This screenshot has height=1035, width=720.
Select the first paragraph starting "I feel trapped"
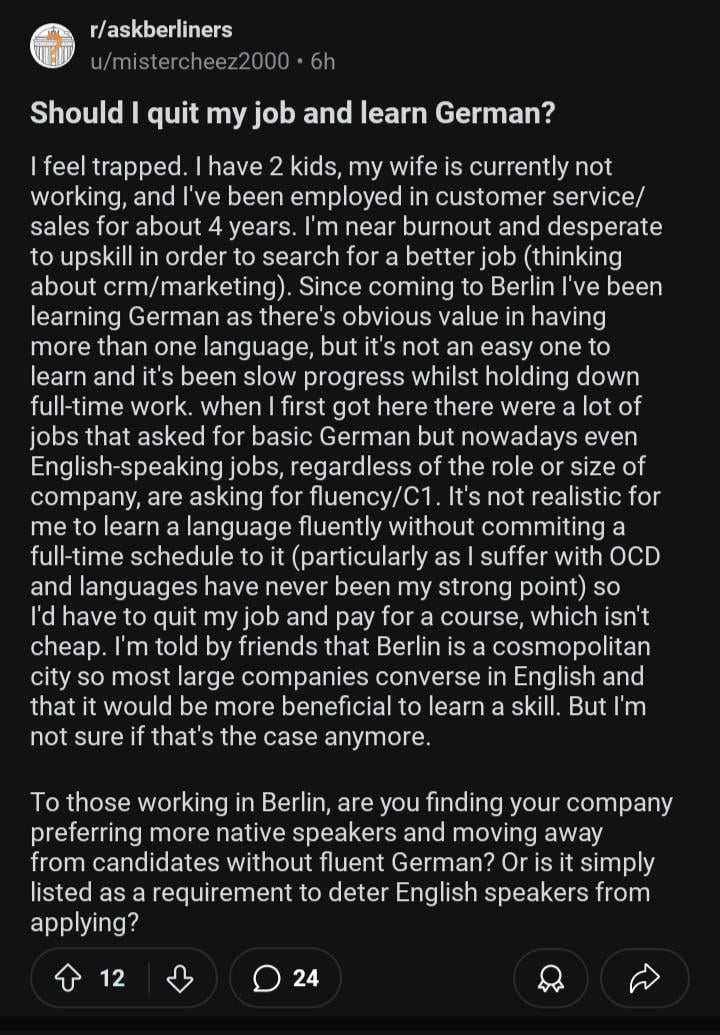pyautogui.click(x=346, y=451)
